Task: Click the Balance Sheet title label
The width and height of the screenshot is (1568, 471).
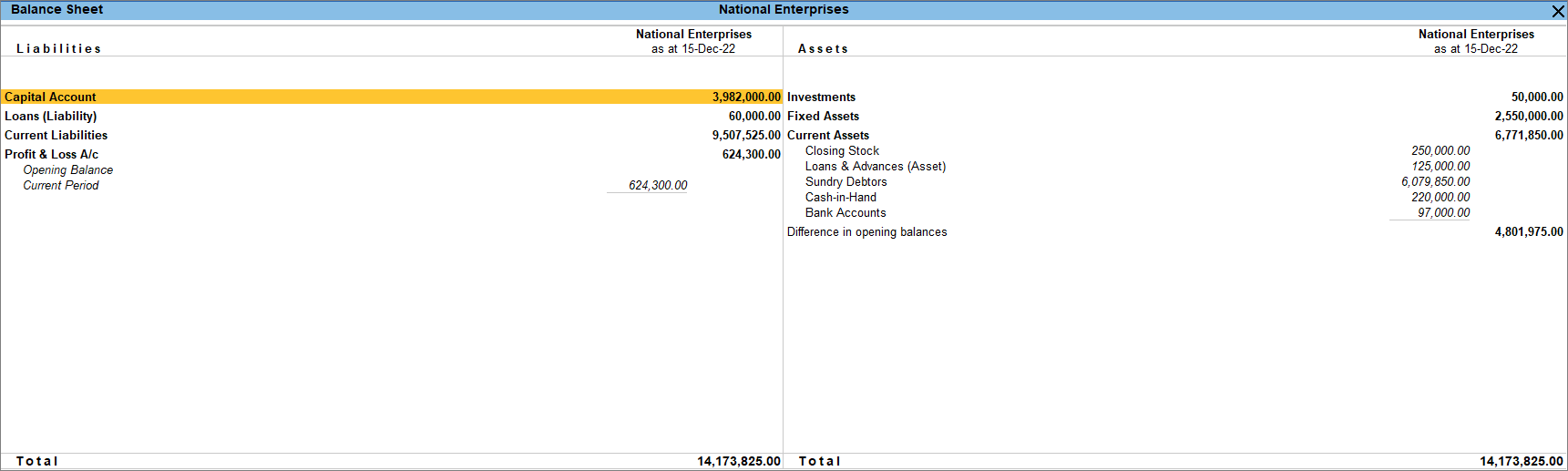Action: [56, 9]
